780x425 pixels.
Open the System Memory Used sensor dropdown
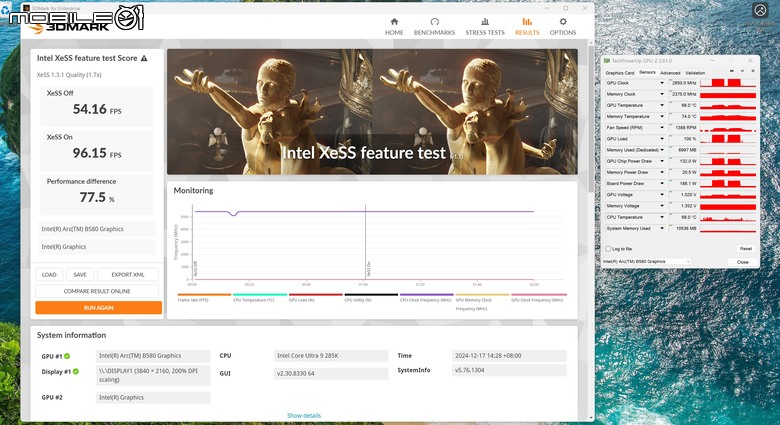662,228
